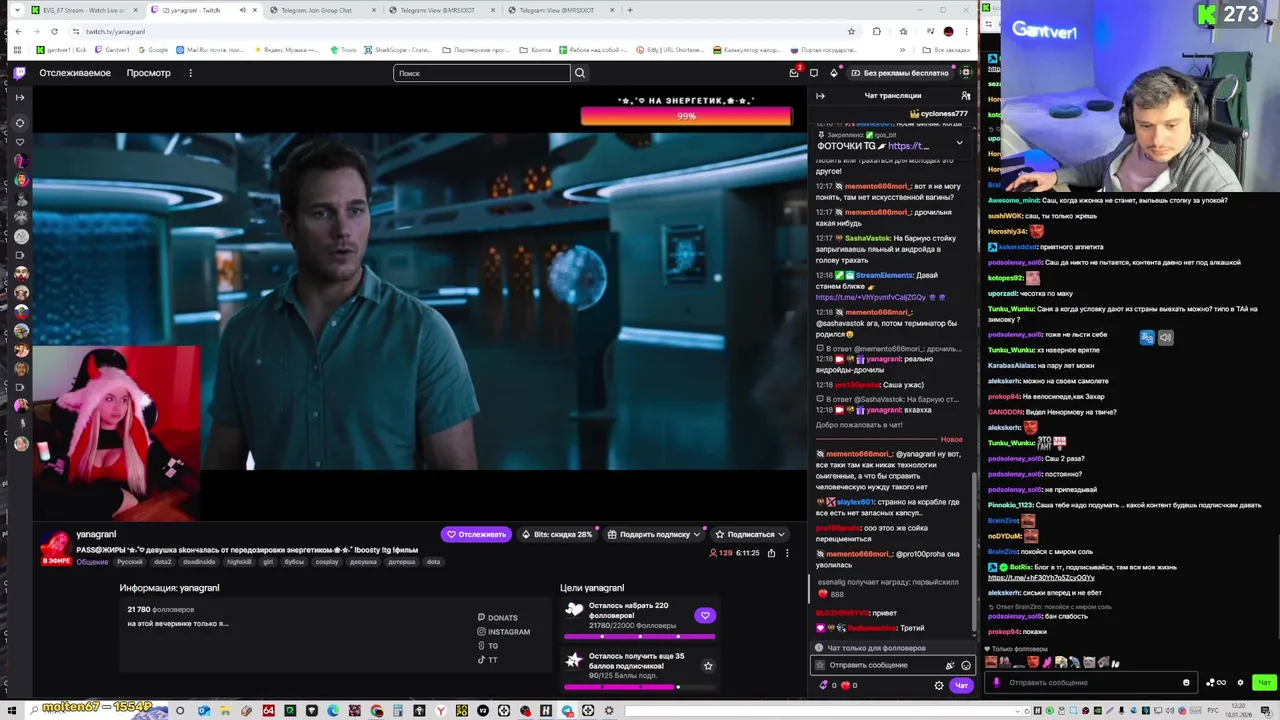Open the heart icon in the left sidebar
The height and width of the screenshot is (720, 1280).
(x=19, y=142)
